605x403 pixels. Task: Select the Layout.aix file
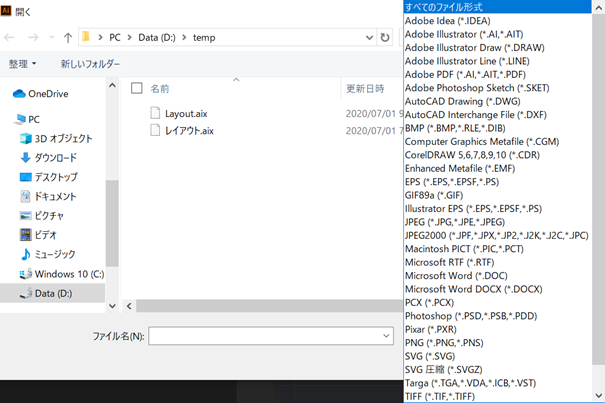186,113
